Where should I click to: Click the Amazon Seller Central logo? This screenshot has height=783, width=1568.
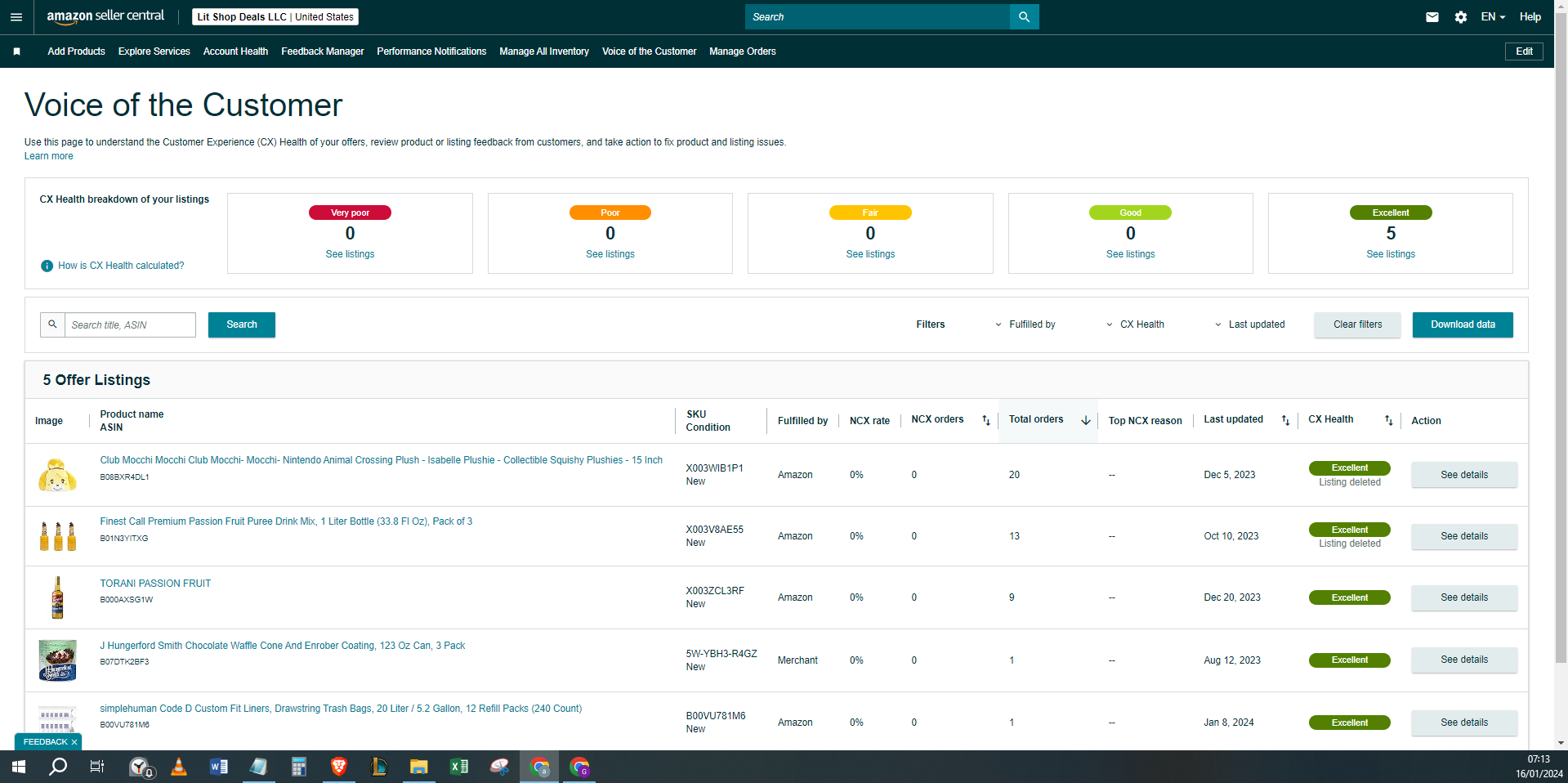coord(105,16)
